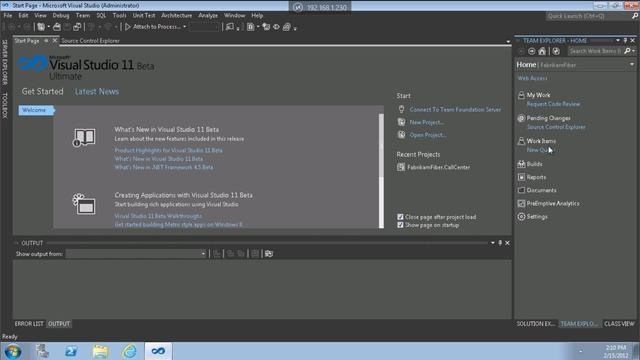Click the Builds icon
This screenshot has height=360, width=640.
tap(521, 164)
